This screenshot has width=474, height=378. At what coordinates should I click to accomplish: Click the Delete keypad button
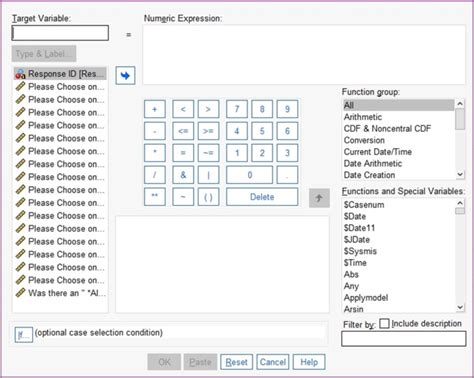pyautogui.click(x=262, y=197)
